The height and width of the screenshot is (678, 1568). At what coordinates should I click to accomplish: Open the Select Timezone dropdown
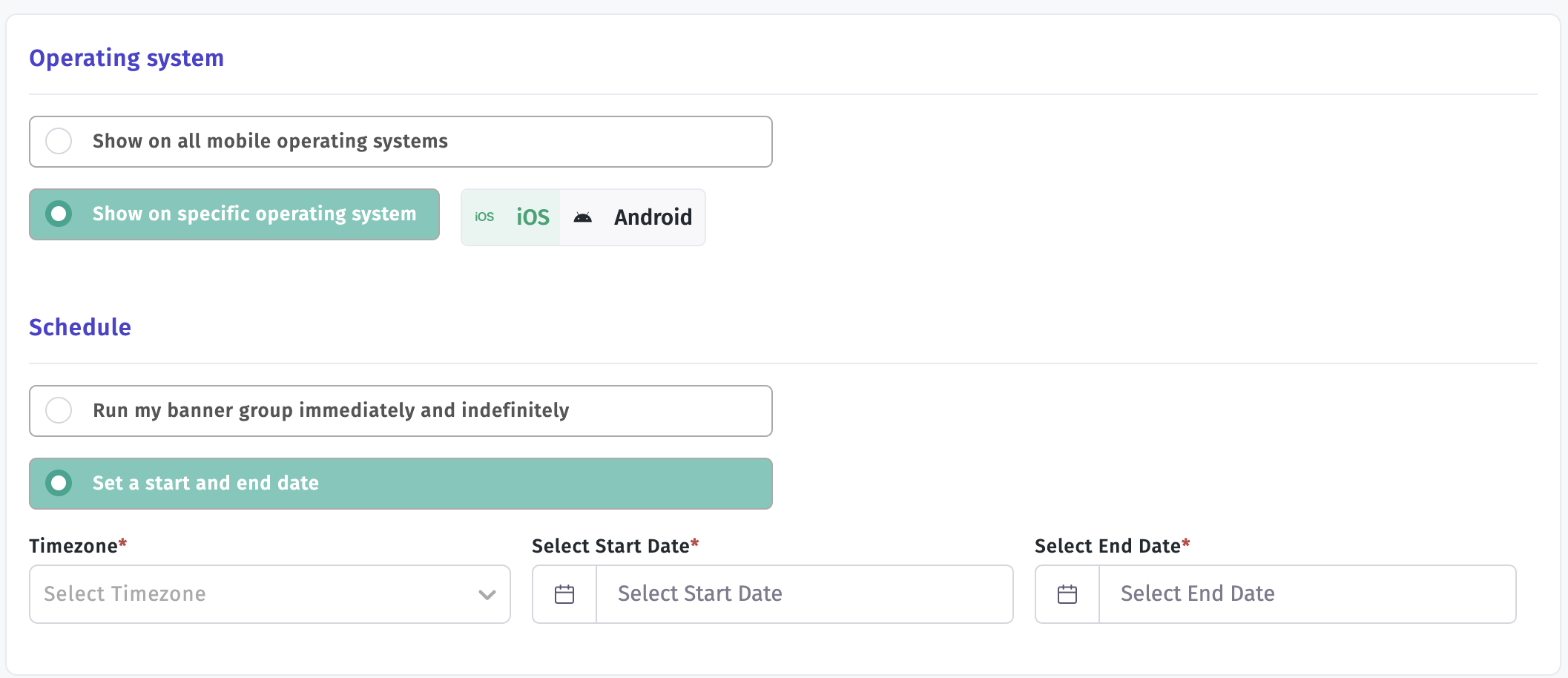coord(270,594)
